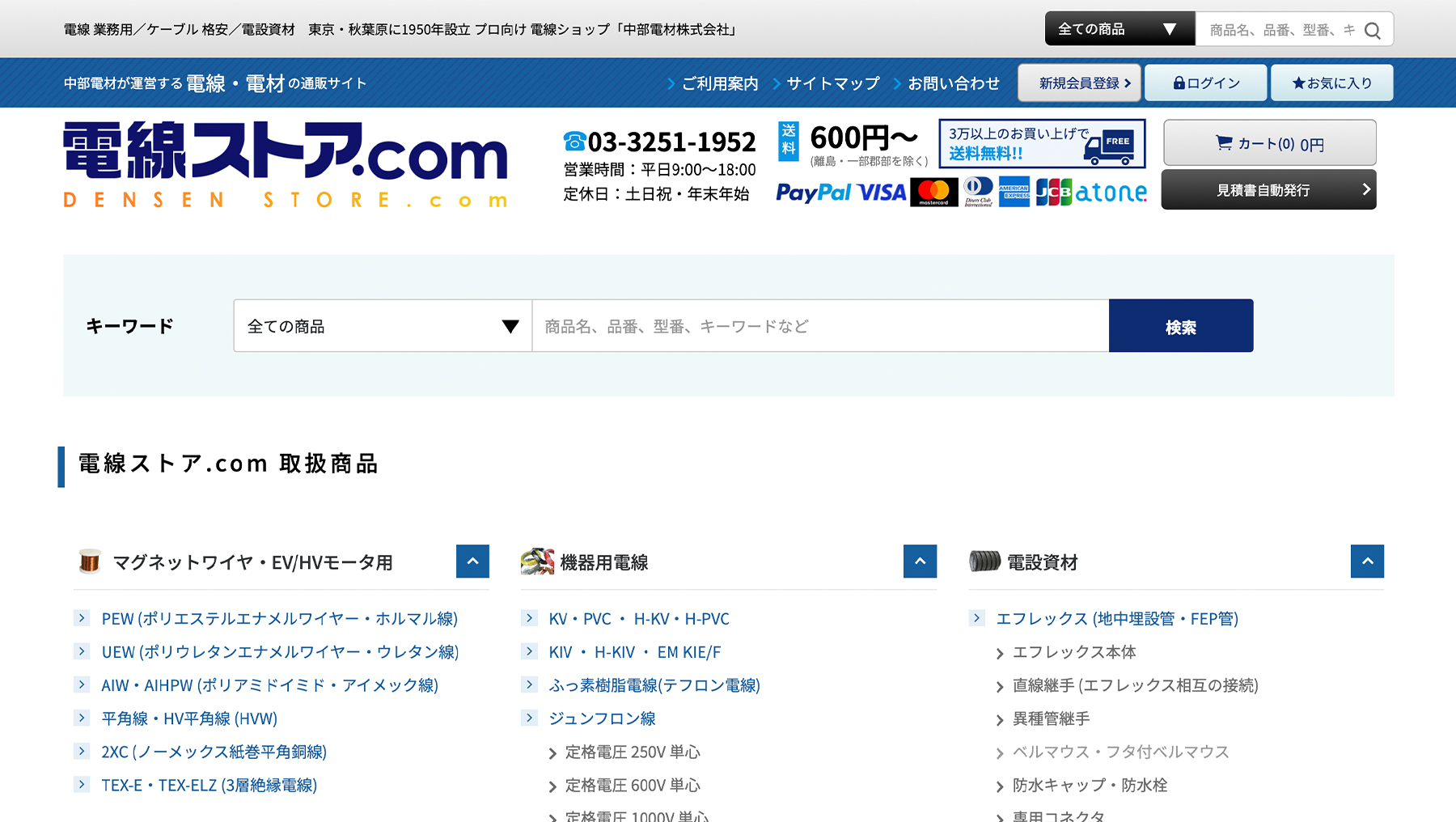Click the ログイン button

click(1206, 83)
